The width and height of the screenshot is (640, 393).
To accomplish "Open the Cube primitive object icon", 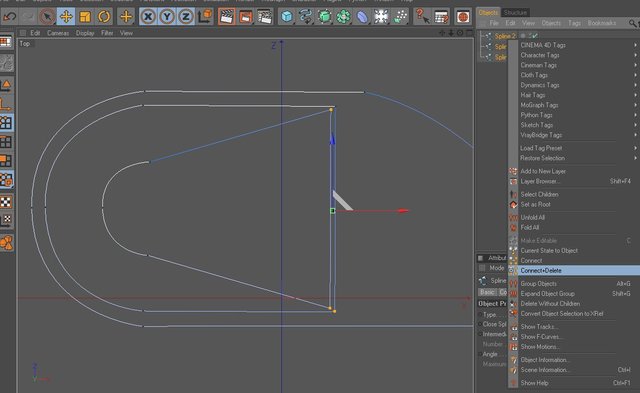I will click(287, 17).
